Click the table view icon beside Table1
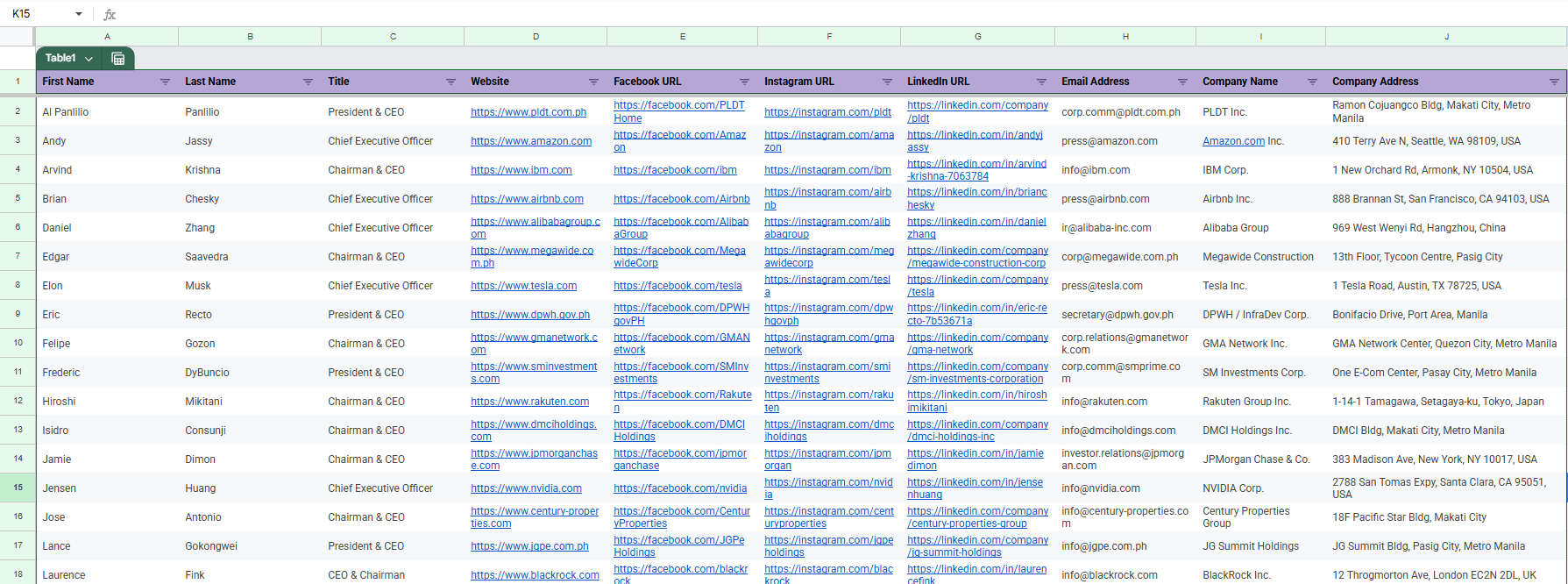The height and width of the screenshot is (584, 1568). coord(118,59)
